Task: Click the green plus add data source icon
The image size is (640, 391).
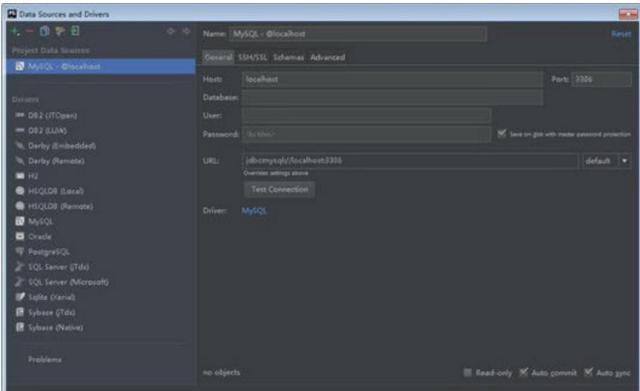Action: 16,31
